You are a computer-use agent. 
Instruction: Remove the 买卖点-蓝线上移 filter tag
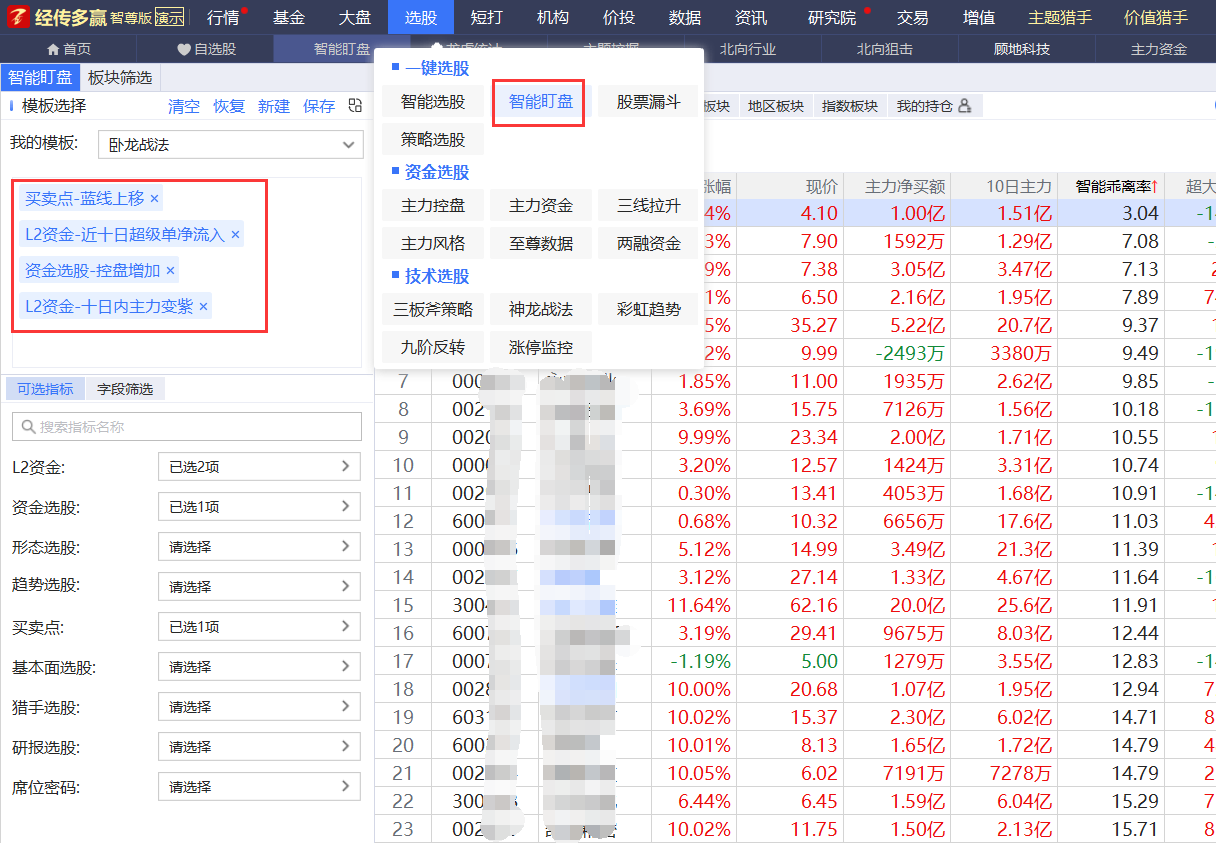(x=155, y=199)
